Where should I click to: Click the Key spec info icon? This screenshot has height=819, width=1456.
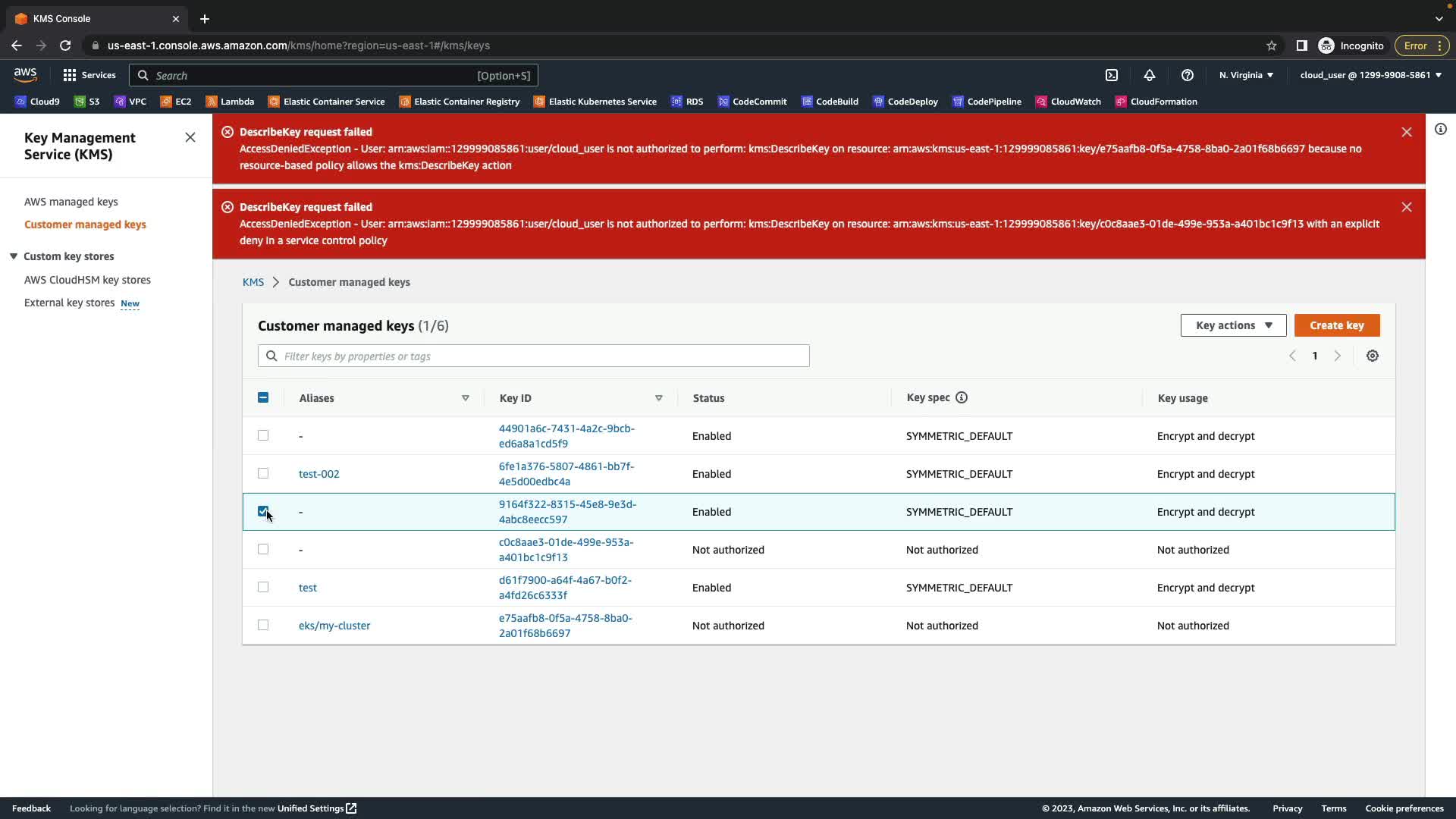[x=962, y=397]
